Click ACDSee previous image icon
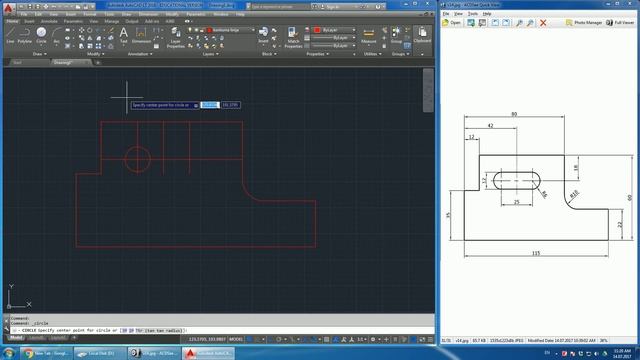 pyautogui.click(x=471, y=23)
